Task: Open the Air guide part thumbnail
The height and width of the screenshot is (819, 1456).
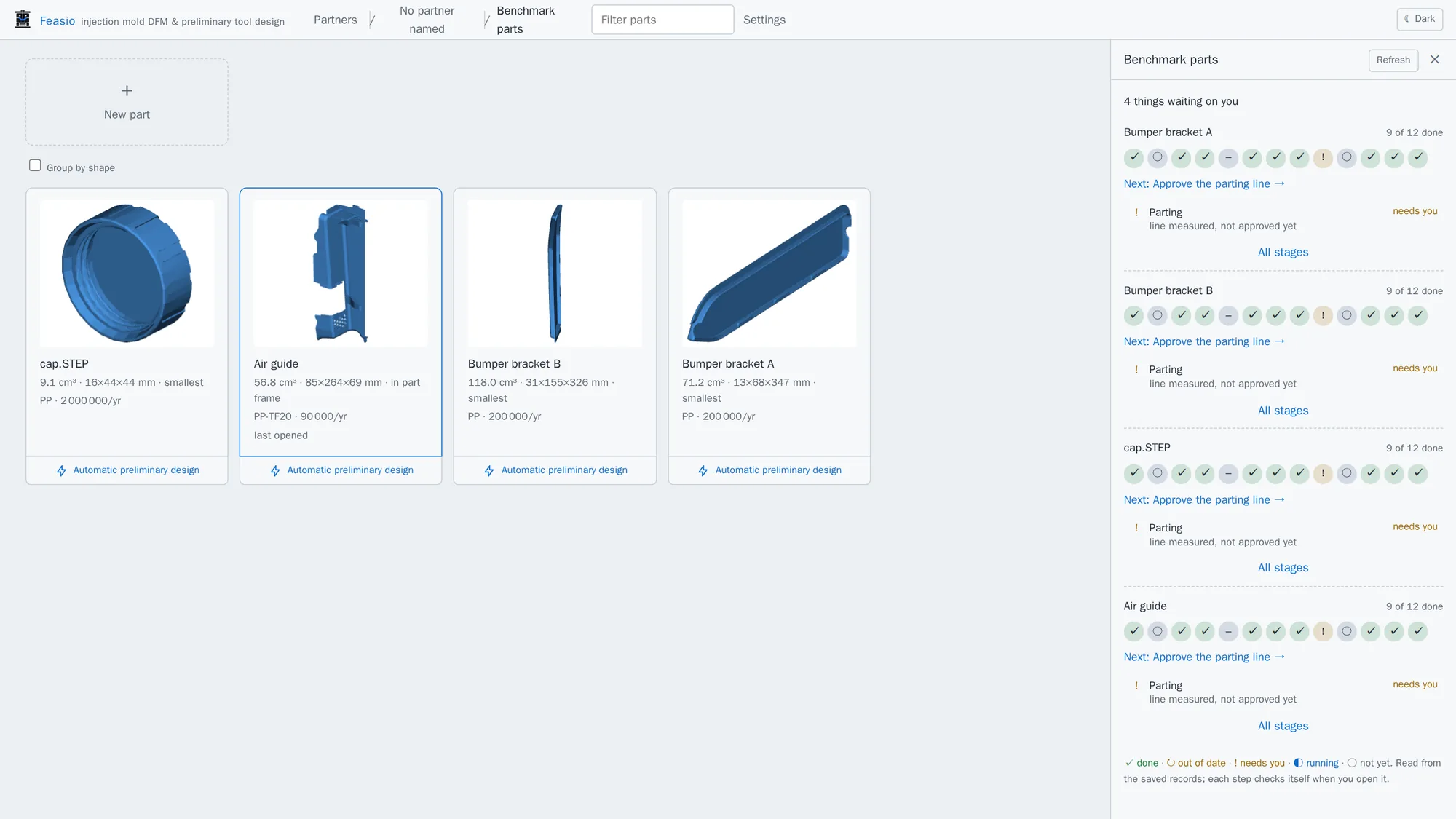Action: (341, 273)
